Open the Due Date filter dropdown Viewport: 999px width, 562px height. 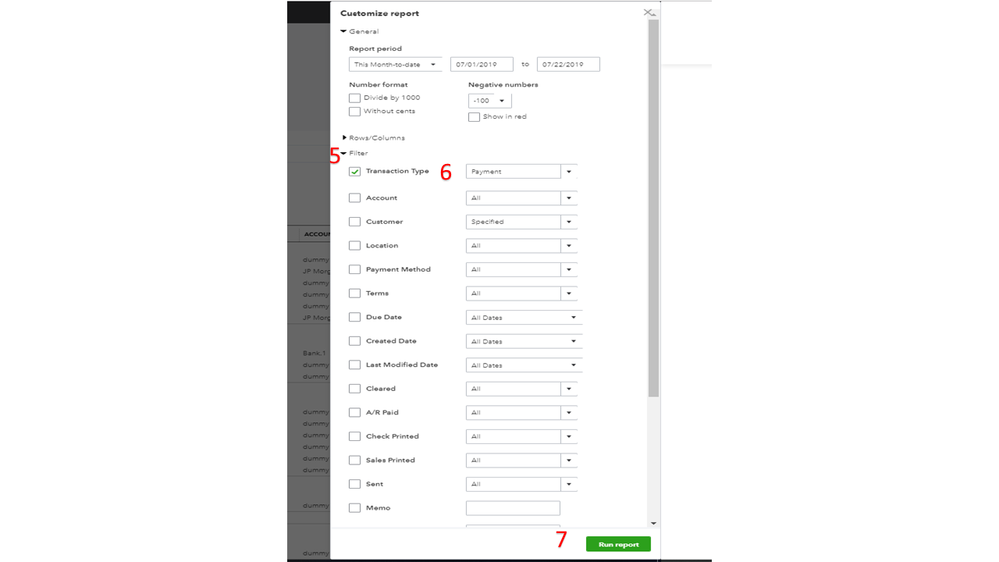(523, 318)
